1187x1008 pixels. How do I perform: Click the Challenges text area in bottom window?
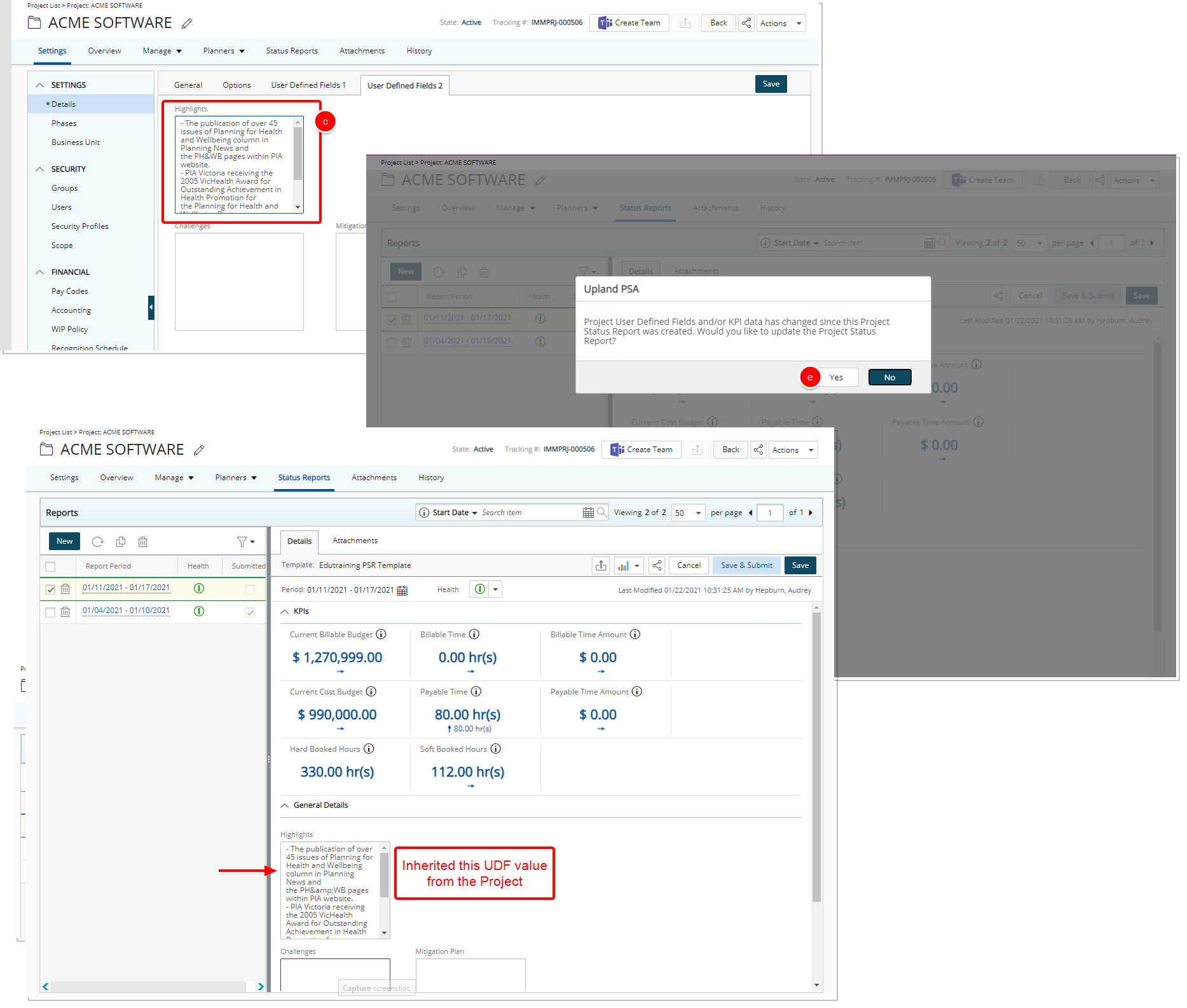[x=335, y=974]
